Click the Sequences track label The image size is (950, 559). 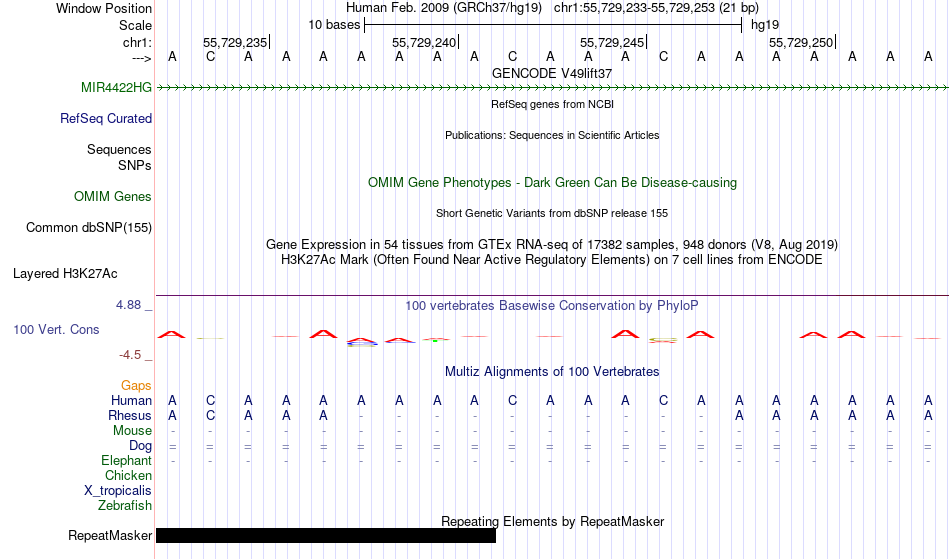(119, 150)
